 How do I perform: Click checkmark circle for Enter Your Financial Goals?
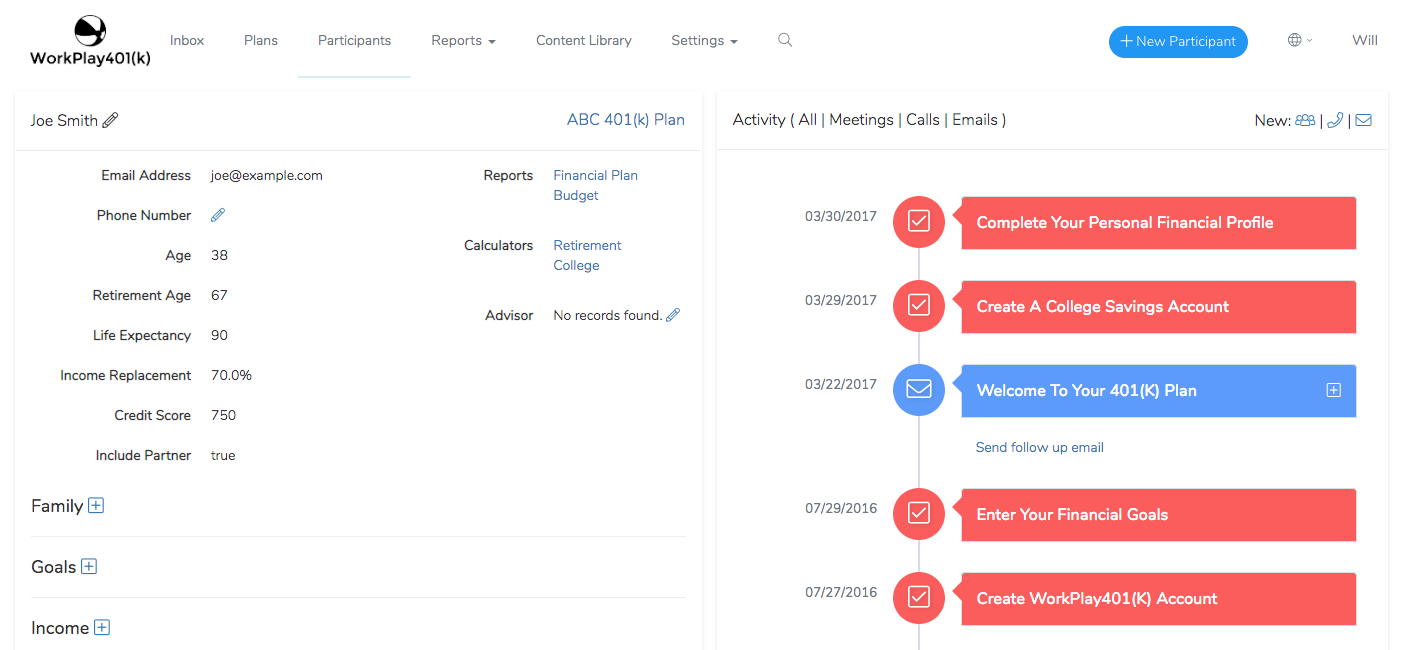tap(919, 514)
